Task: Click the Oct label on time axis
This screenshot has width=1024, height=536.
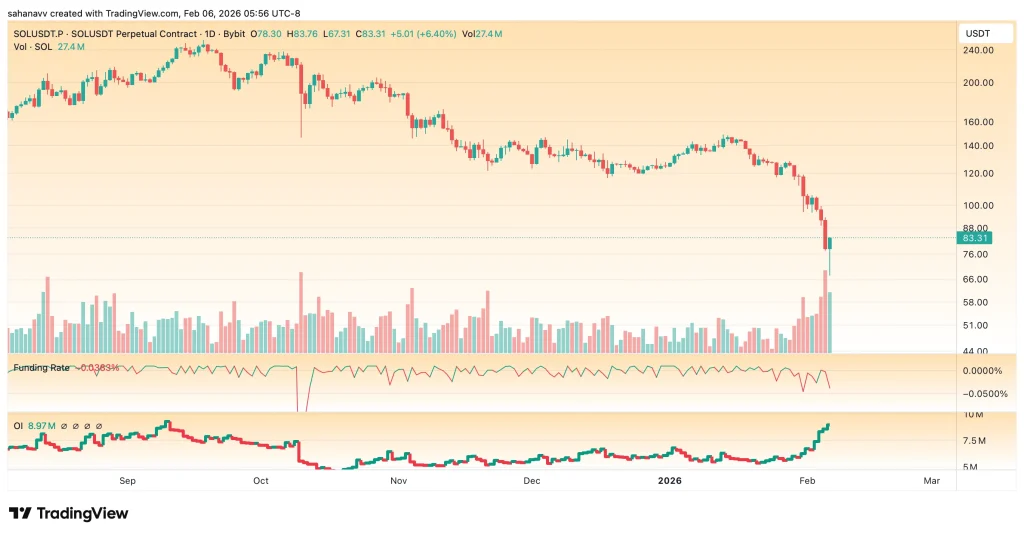Action: (x=261, y=481)
